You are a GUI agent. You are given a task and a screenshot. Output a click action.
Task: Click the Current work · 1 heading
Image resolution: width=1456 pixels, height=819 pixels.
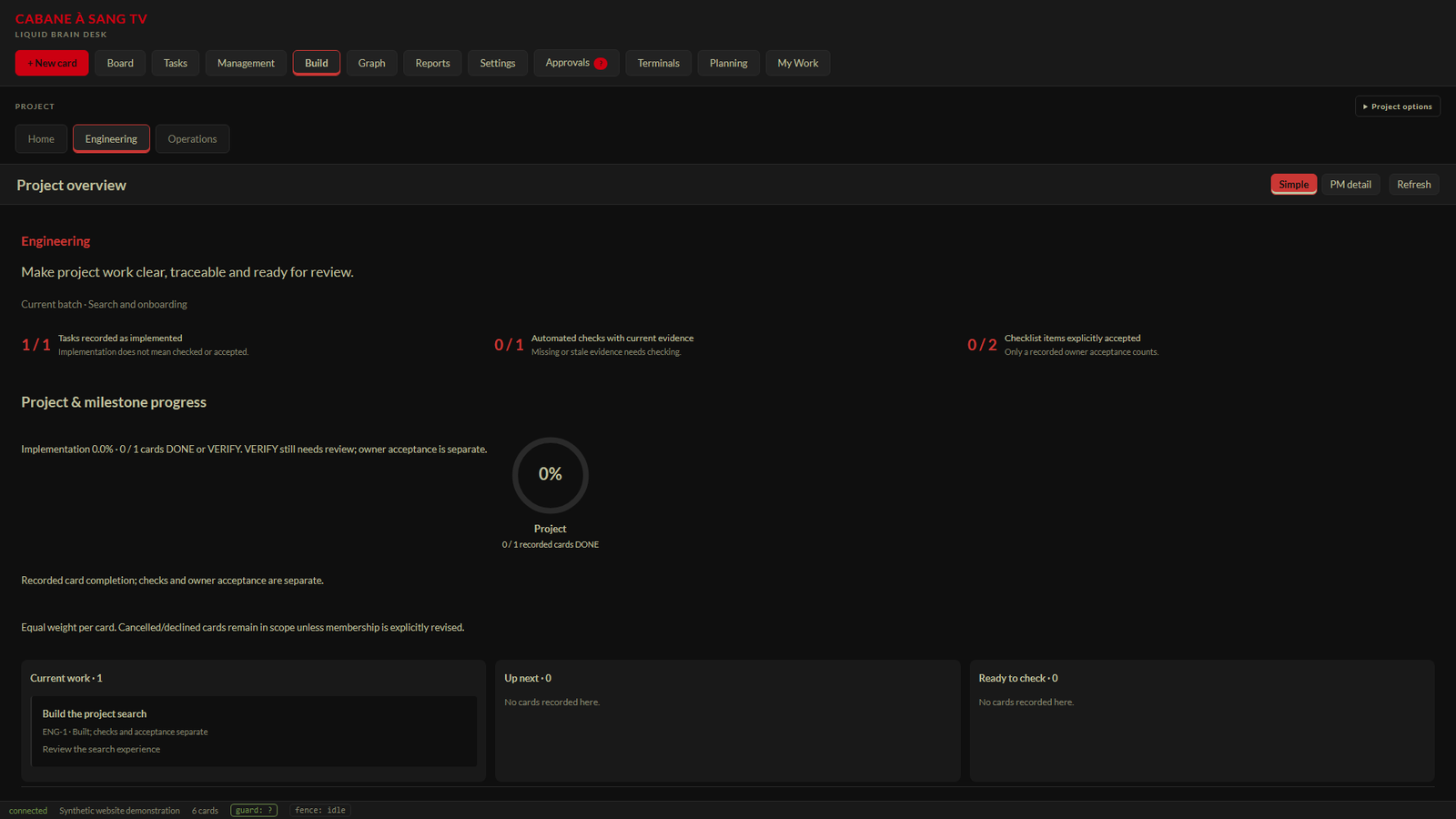pos(66,678)
